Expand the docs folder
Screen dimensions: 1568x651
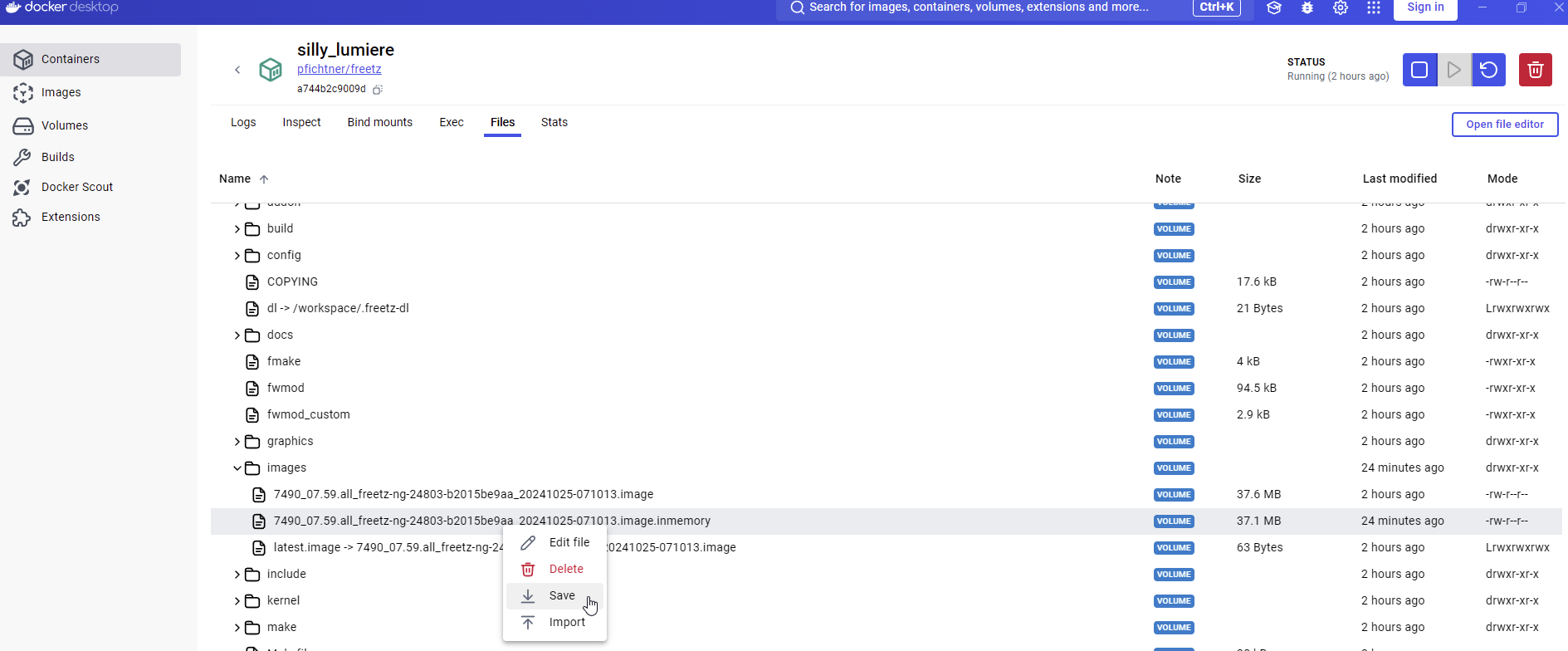coord(237,335)
